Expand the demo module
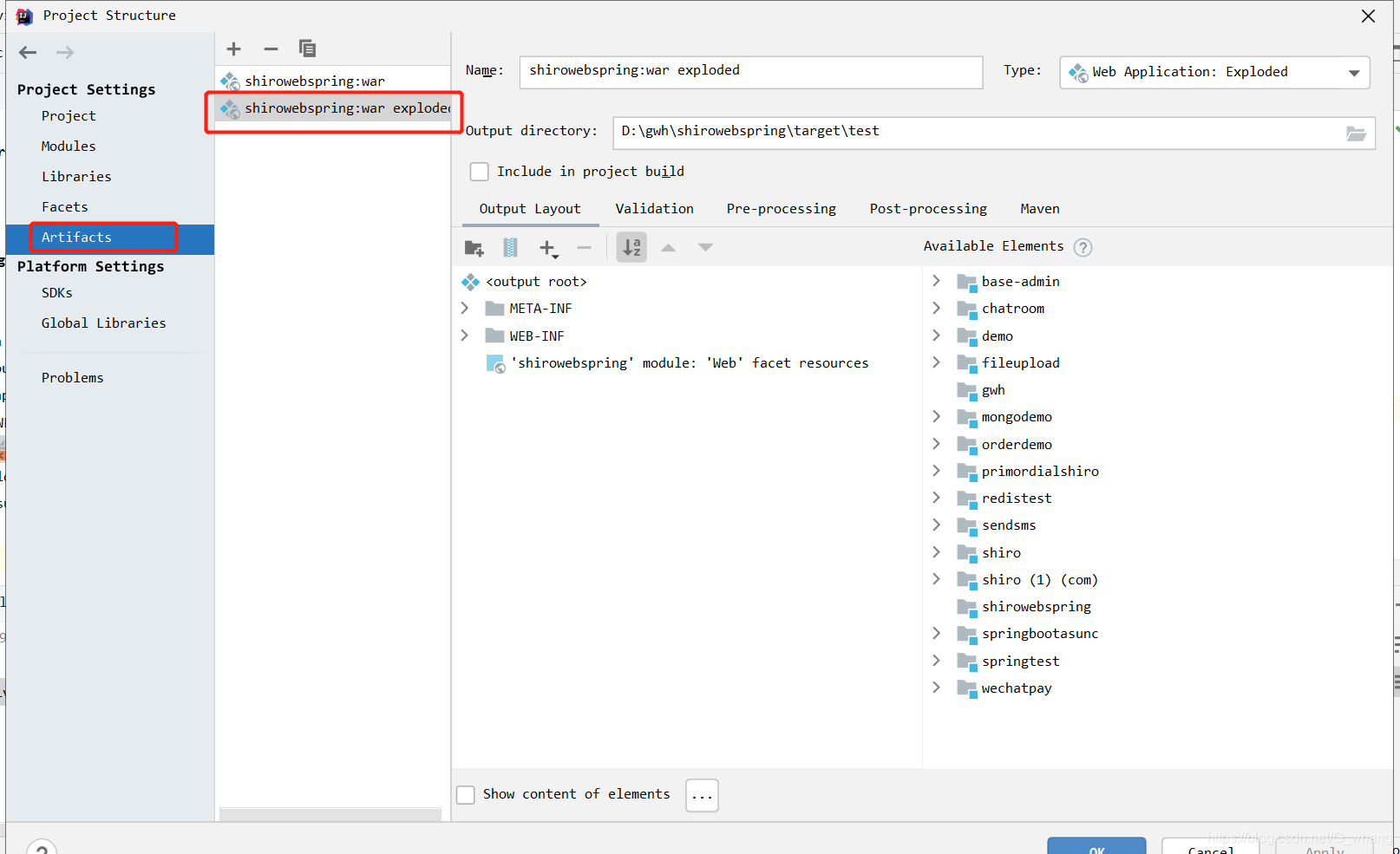This screenshot has width=1400, height=854. (x=936, y=336)
